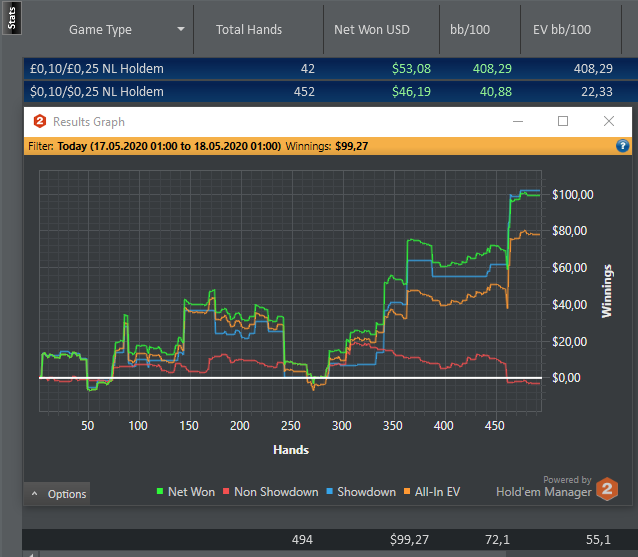
Task: Click the Winnings $99,27 value in filter bar
Action: point(352,146)
